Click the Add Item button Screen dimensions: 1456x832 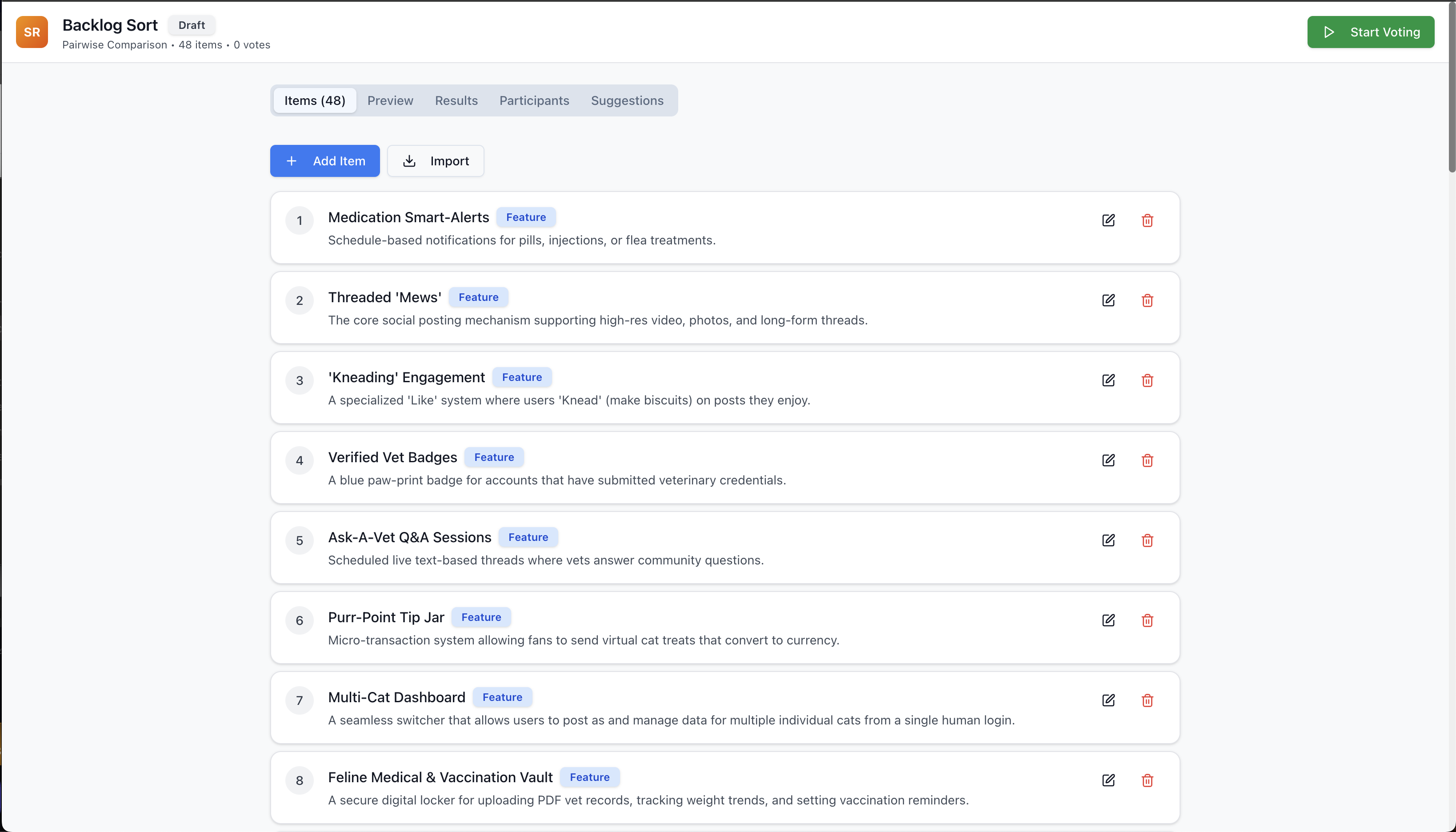pos(324,161)
